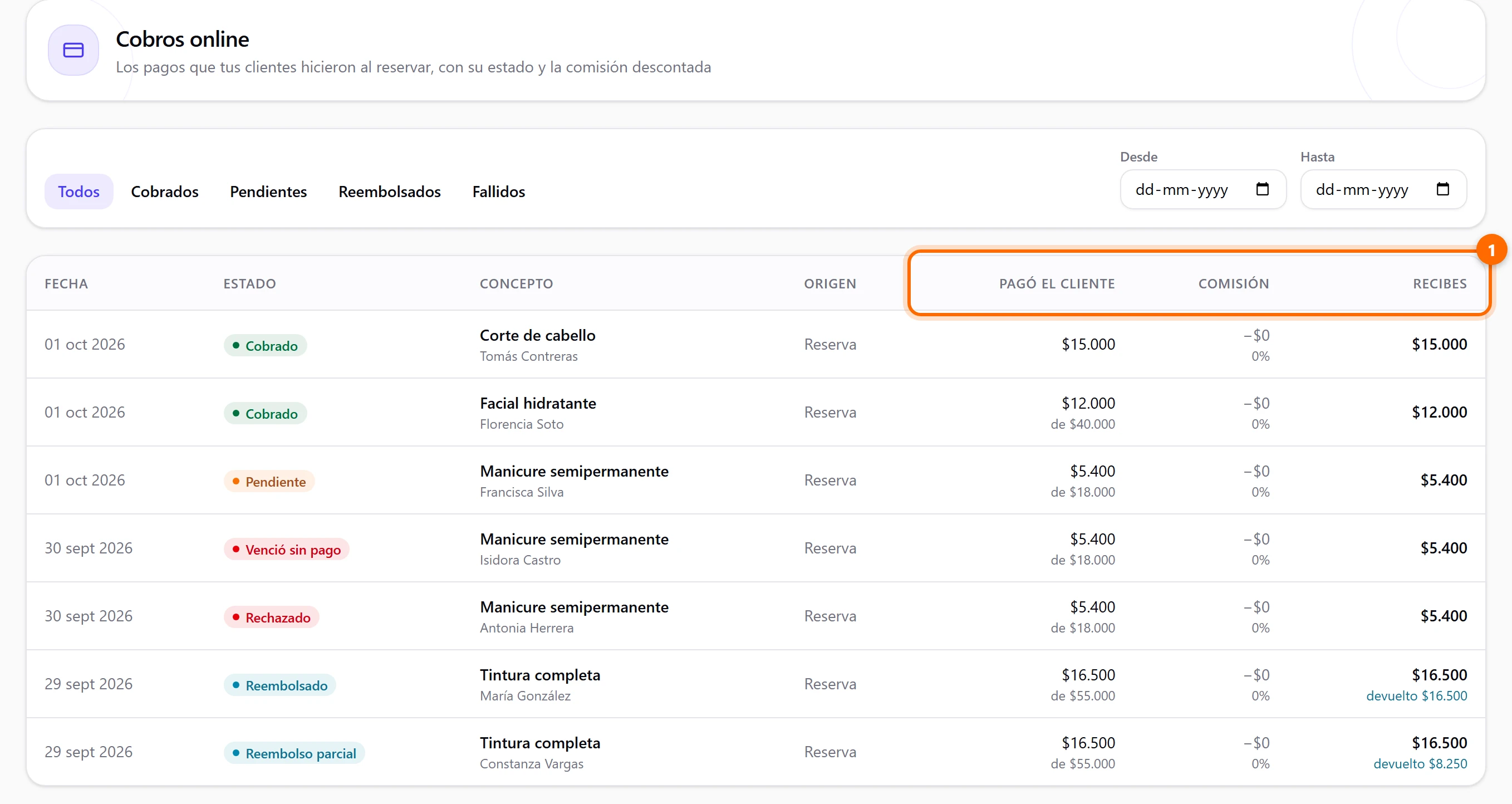Open the Desde date picker calendar icon
This screenshot has width=1512, height=804.
[1262, 189]
